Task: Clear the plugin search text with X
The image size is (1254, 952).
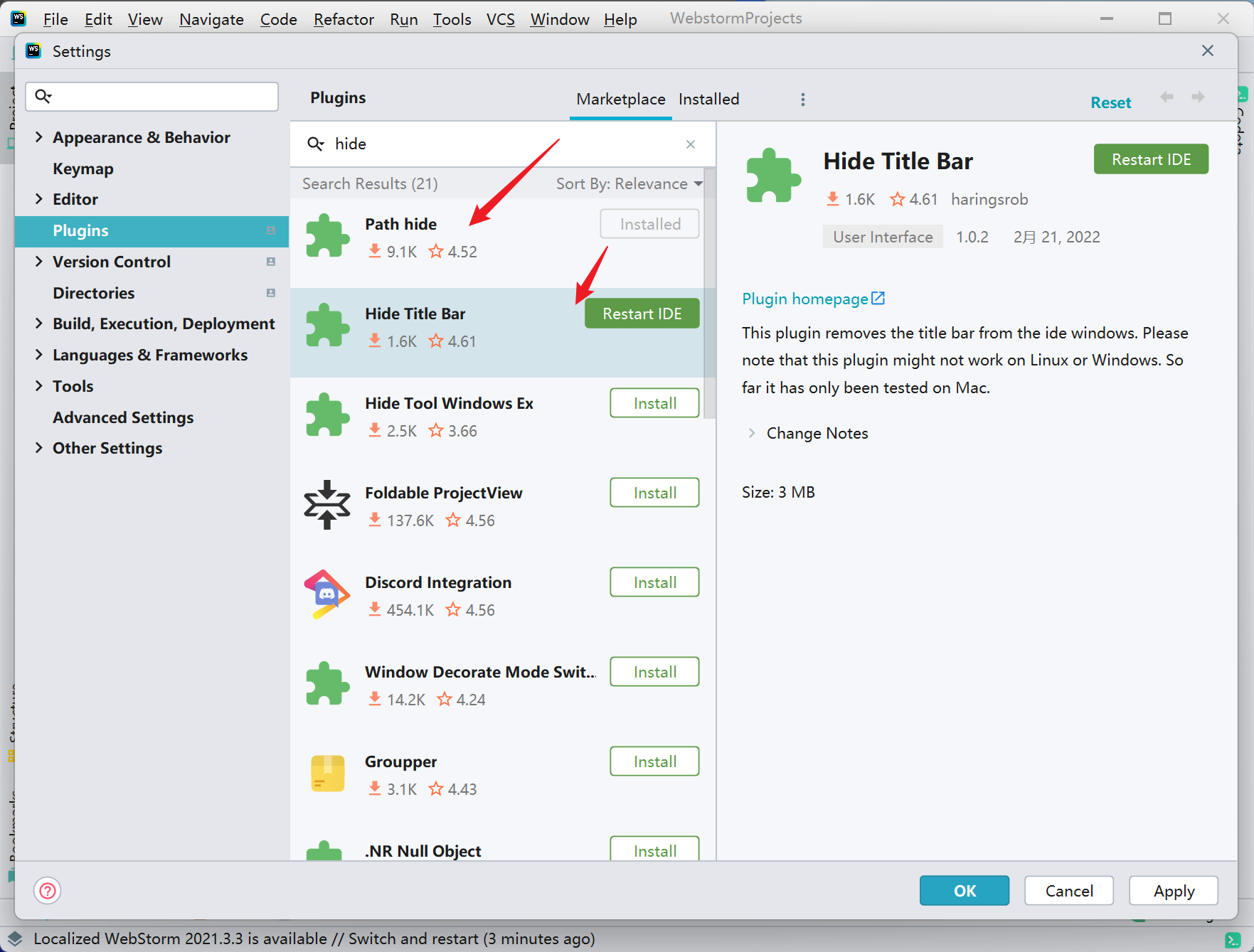Action: (x=691, y=144)
